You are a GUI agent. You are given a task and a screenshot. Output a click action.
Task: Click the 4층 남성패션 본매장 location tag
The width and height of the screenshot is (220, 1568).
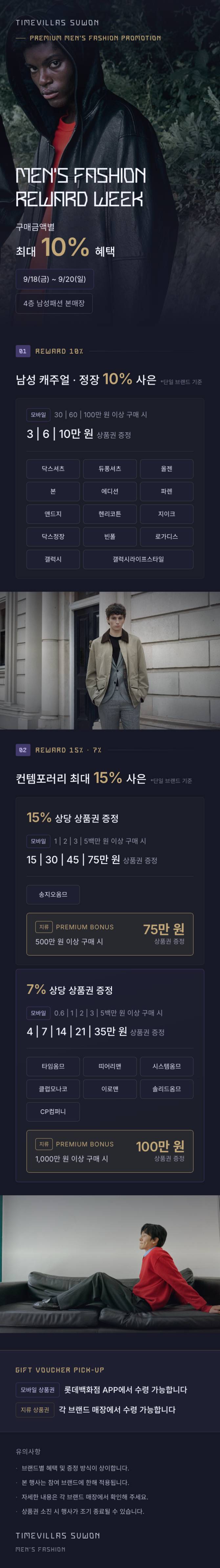[x=54, y=303]
